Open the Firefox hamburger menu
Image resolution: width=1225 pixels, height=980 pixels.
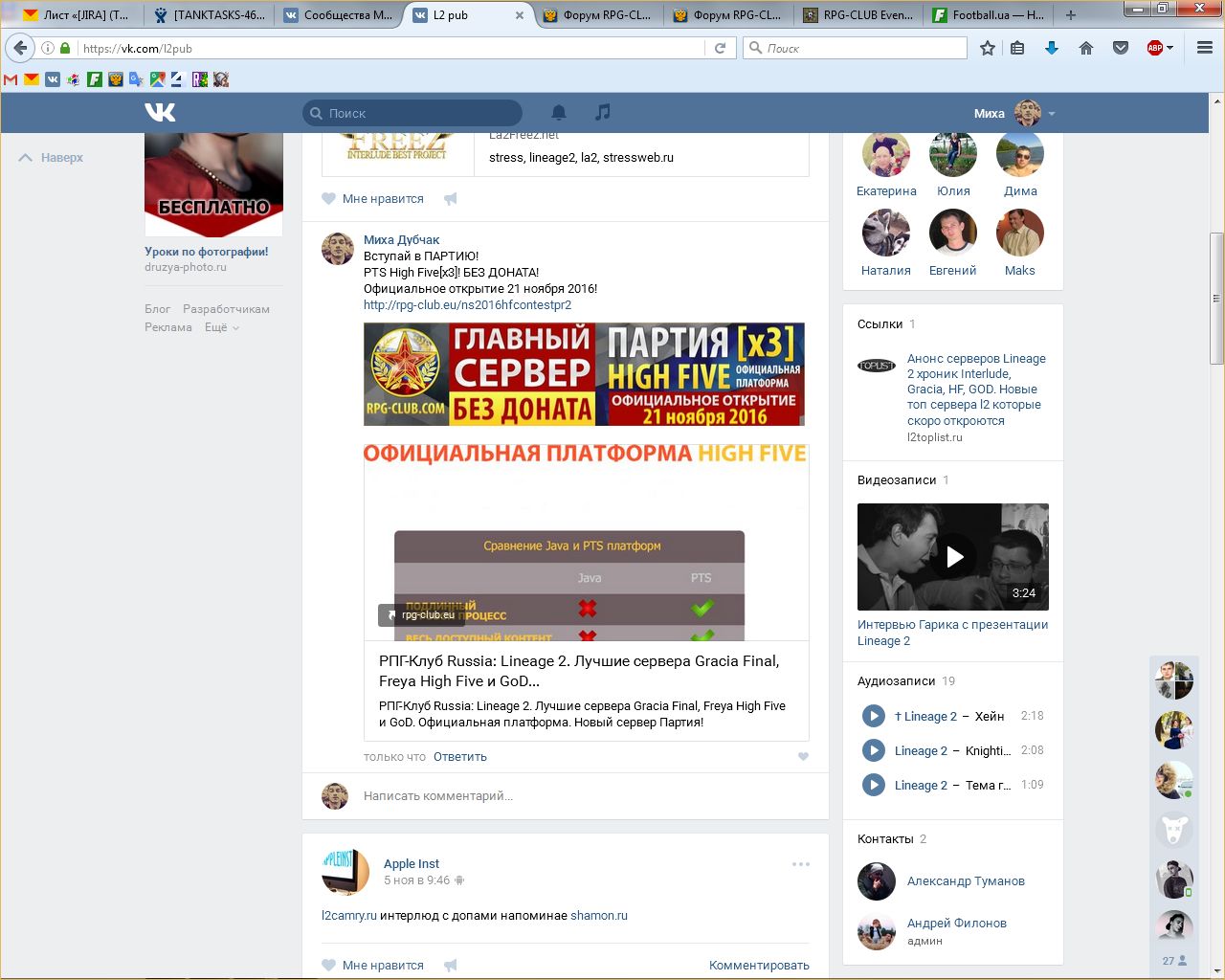(1205, 48)
